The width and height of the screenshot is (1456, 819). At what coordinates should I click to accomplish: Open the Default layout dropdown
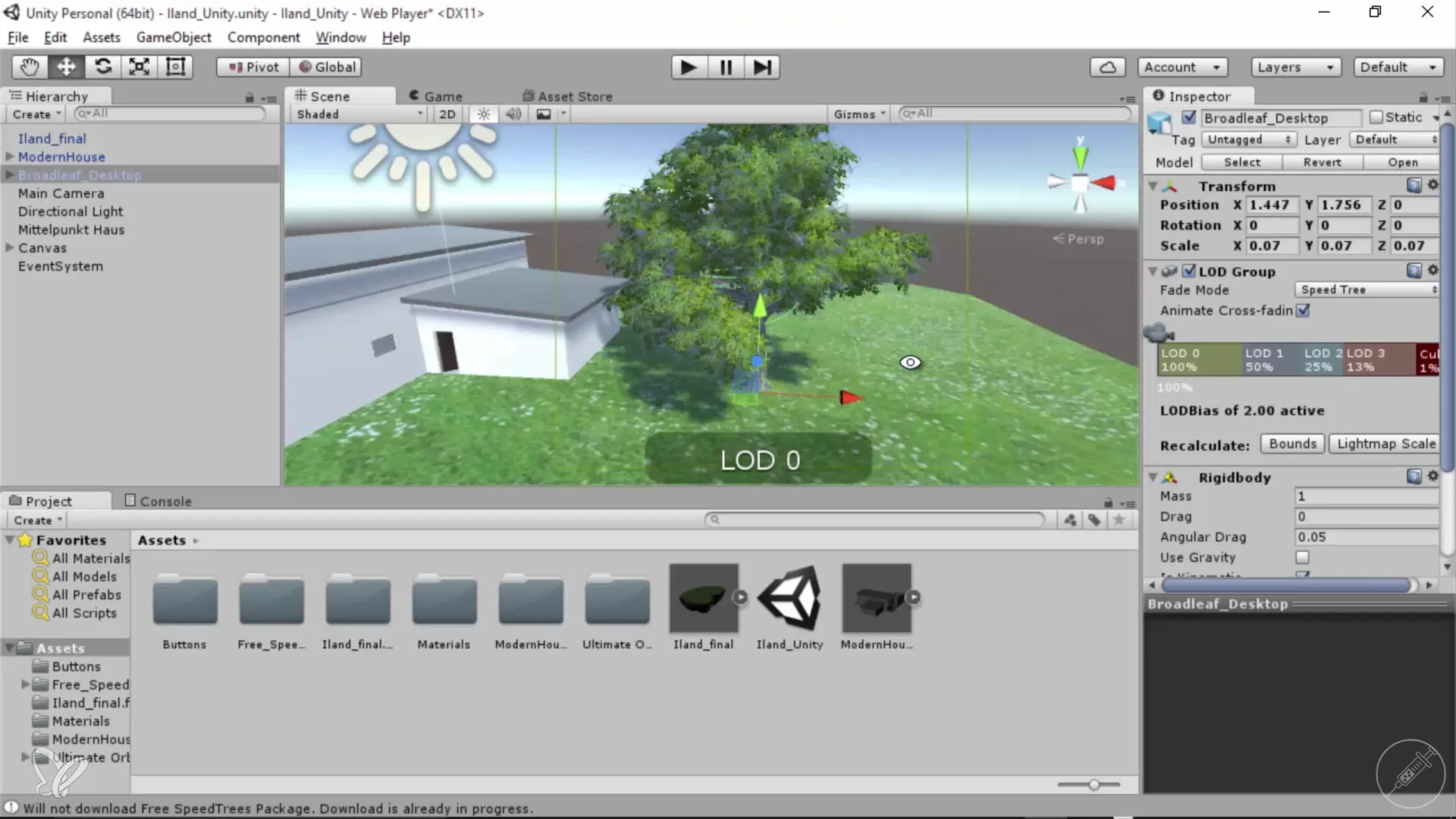[x=1398, y=67]
